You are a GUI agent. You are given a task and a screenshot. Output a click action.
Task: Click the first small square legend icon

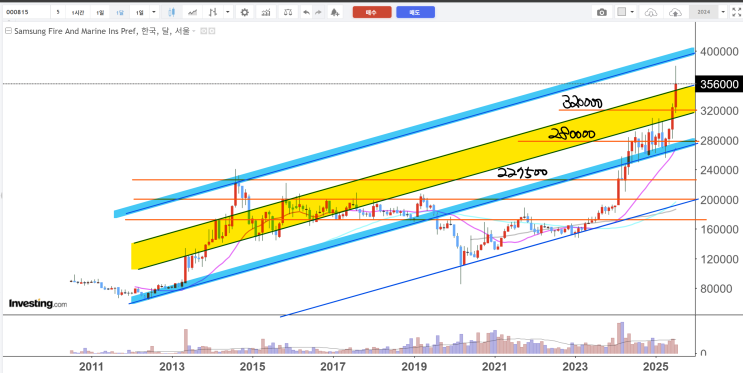[203, 31]
